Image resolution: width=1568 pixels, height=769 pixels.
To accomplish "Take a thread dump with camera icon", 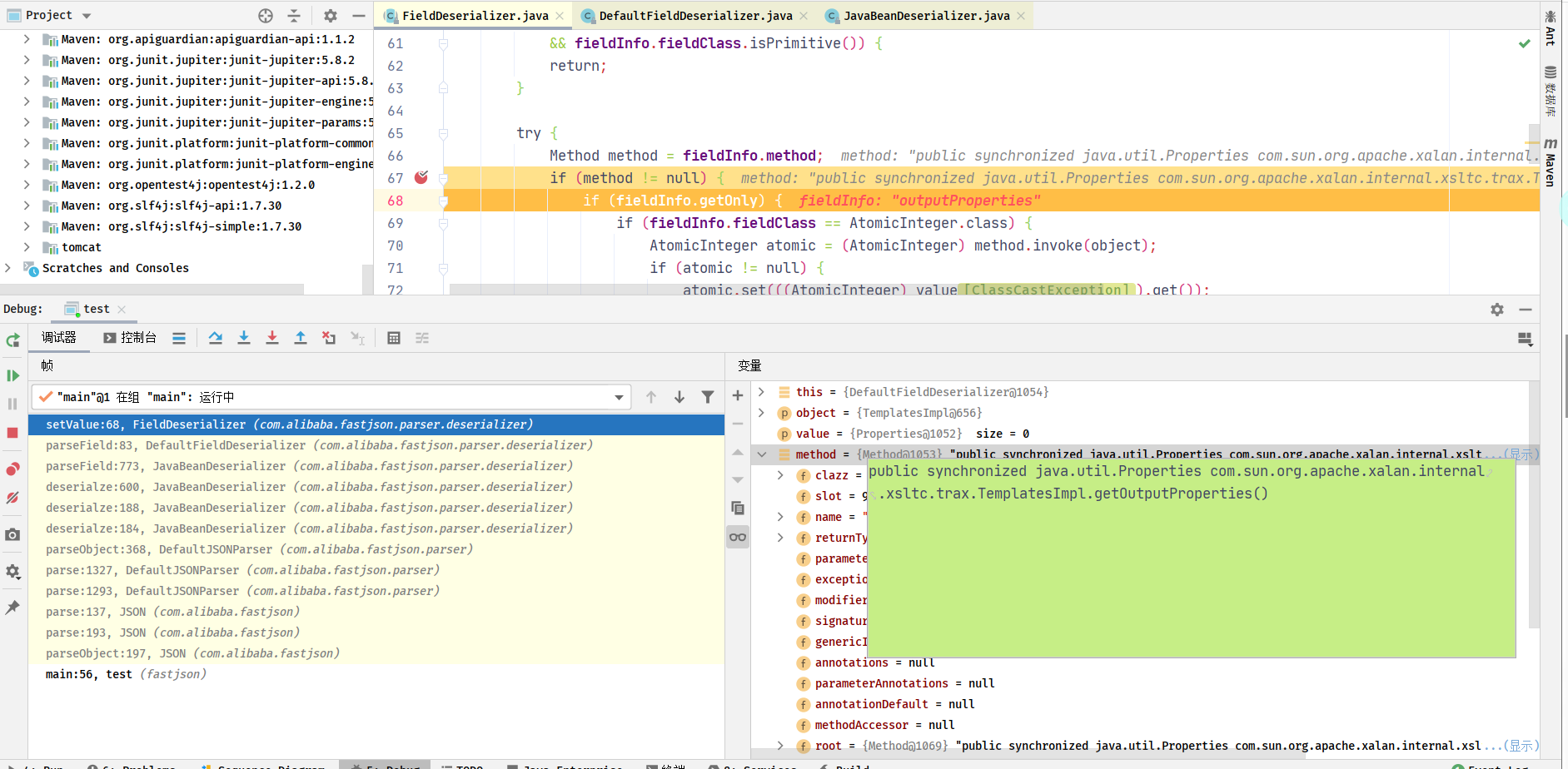I will (x=12, y=534).
